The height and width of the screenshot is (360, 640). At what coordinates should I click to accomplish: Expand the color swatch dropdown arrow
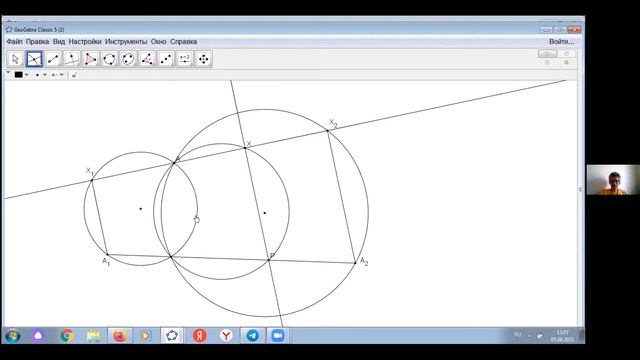point(27,75)
